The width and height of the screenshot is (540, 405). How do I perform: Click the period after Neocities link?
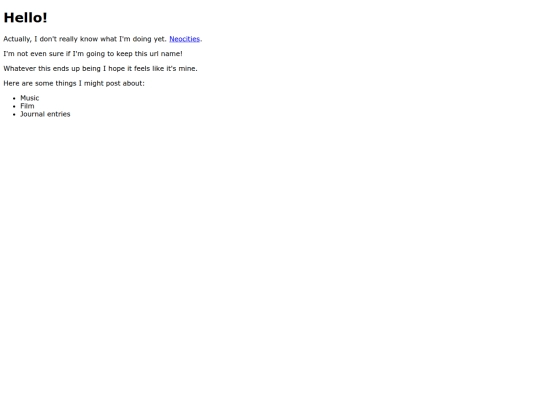click(x=201, y=40)
